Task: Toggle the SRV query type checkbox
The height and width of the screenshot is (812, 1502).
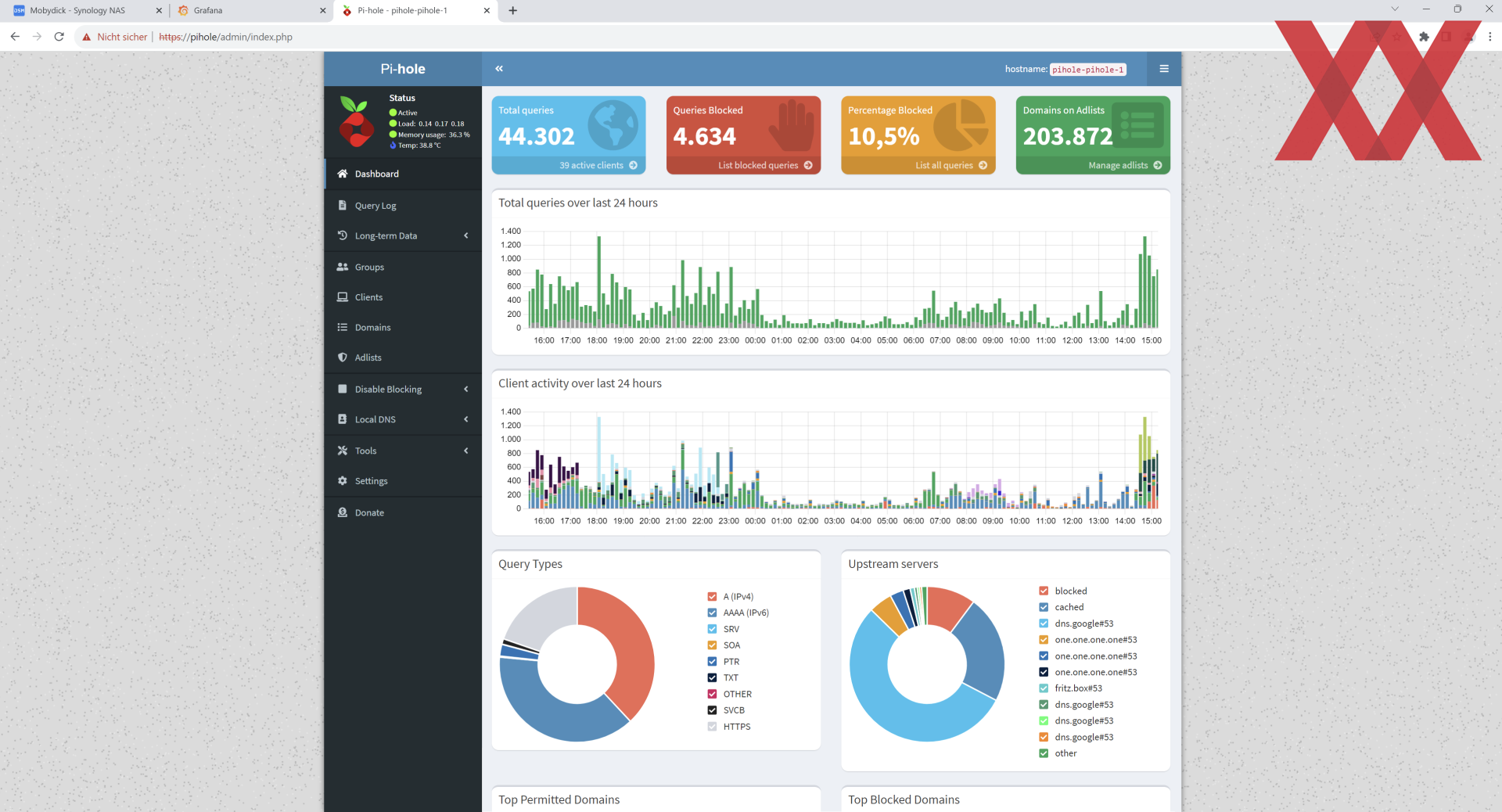Action: 712,629
